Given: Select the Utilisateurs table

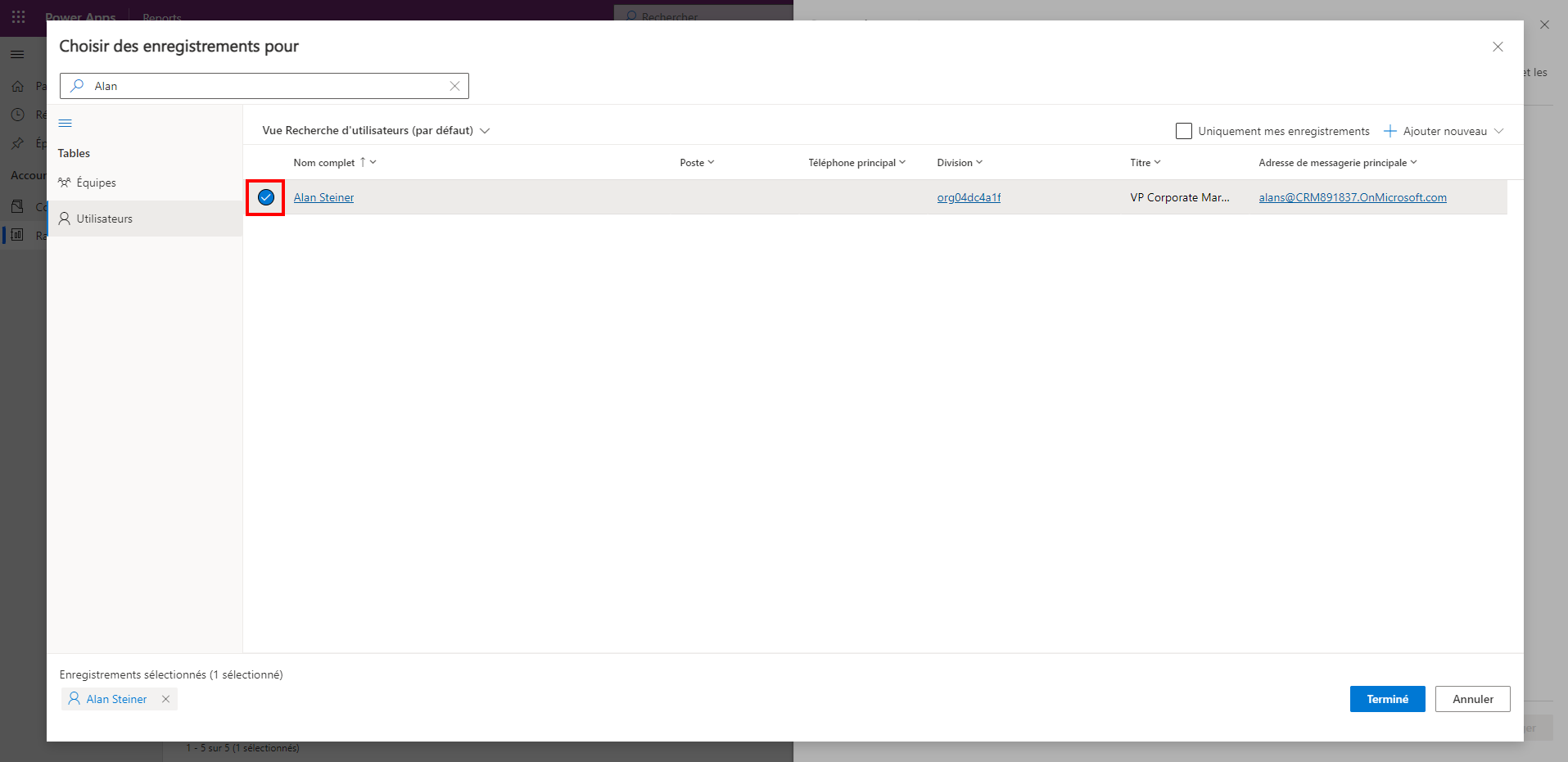Looking at the screenshot, I should (145, 219).
